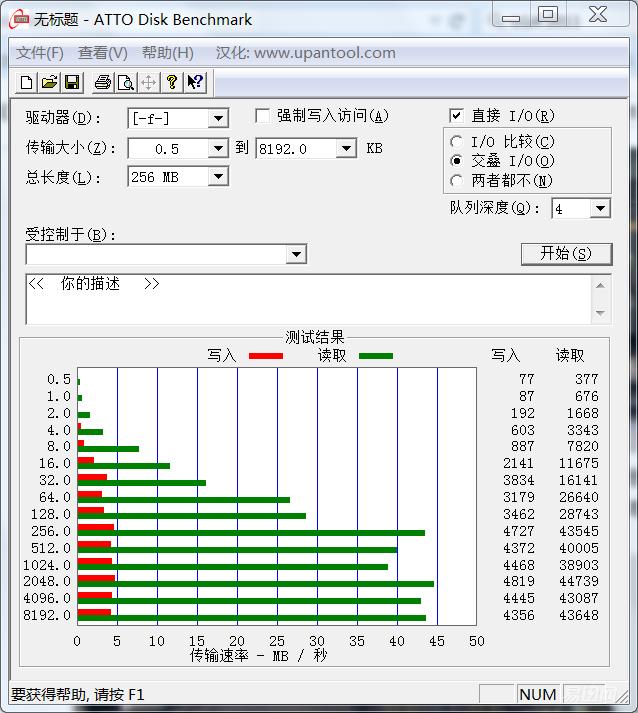Click the write value 77

[527, 379]
